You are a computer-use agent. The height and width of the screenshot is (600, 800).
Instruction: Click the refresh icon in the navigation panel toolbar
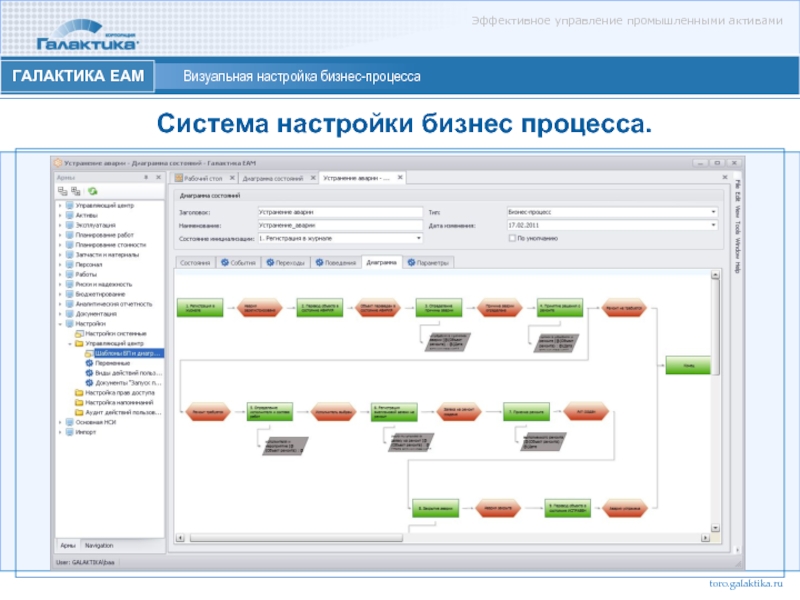(x=92, y=191)
